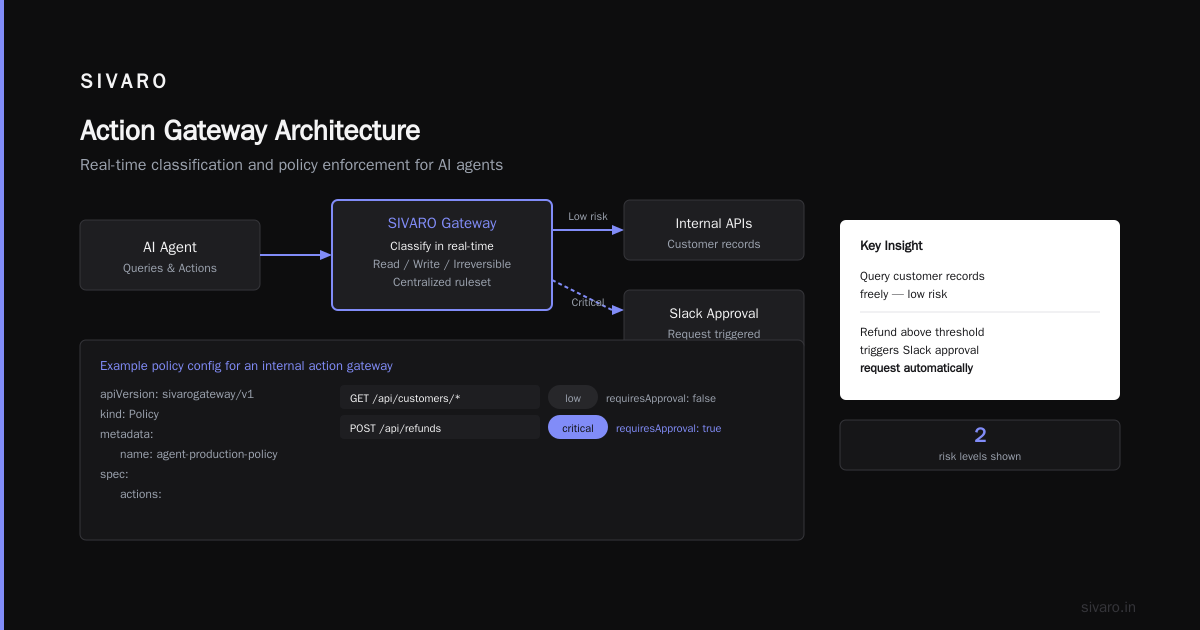Click 'name: agent-production-policy' line
The width and height of the screenshot is (1200, 630).
tap(199, 454)
